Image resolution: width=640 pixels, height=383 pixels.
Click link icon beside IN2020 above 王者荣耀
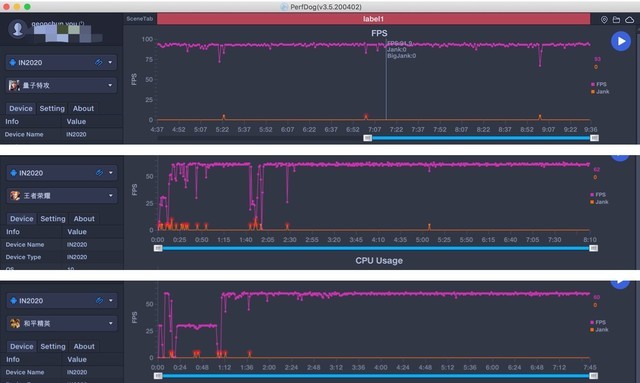click(99, 173)
